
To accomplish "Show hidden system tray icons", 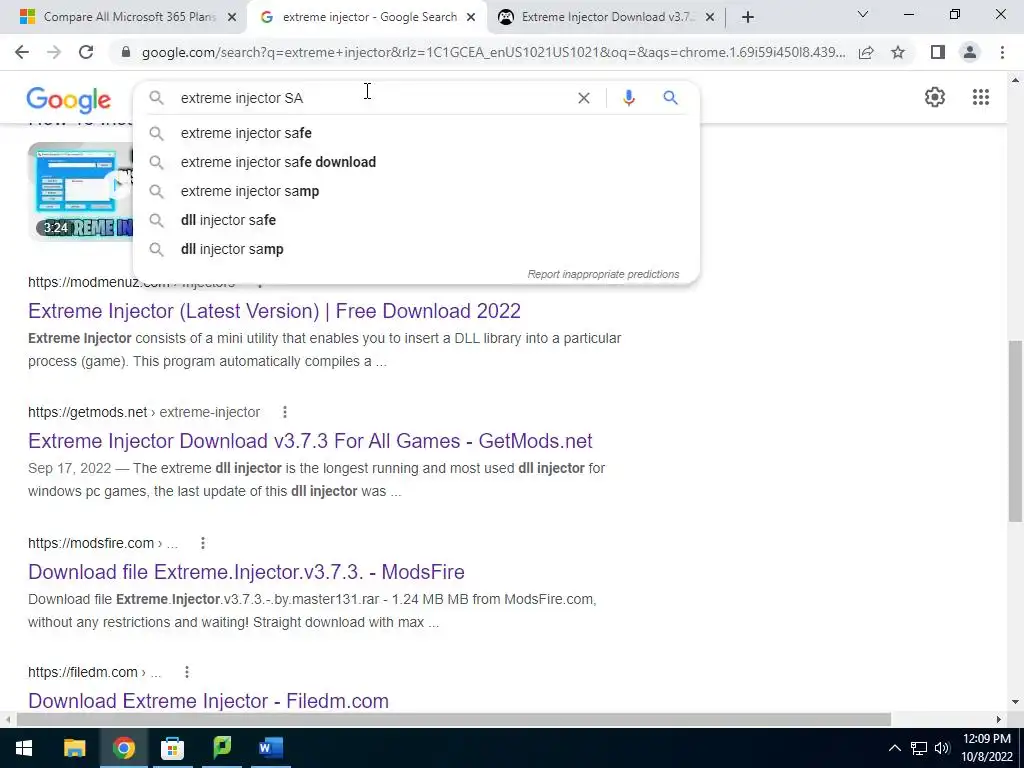I will pyautogui.click(x=895, y=748).
